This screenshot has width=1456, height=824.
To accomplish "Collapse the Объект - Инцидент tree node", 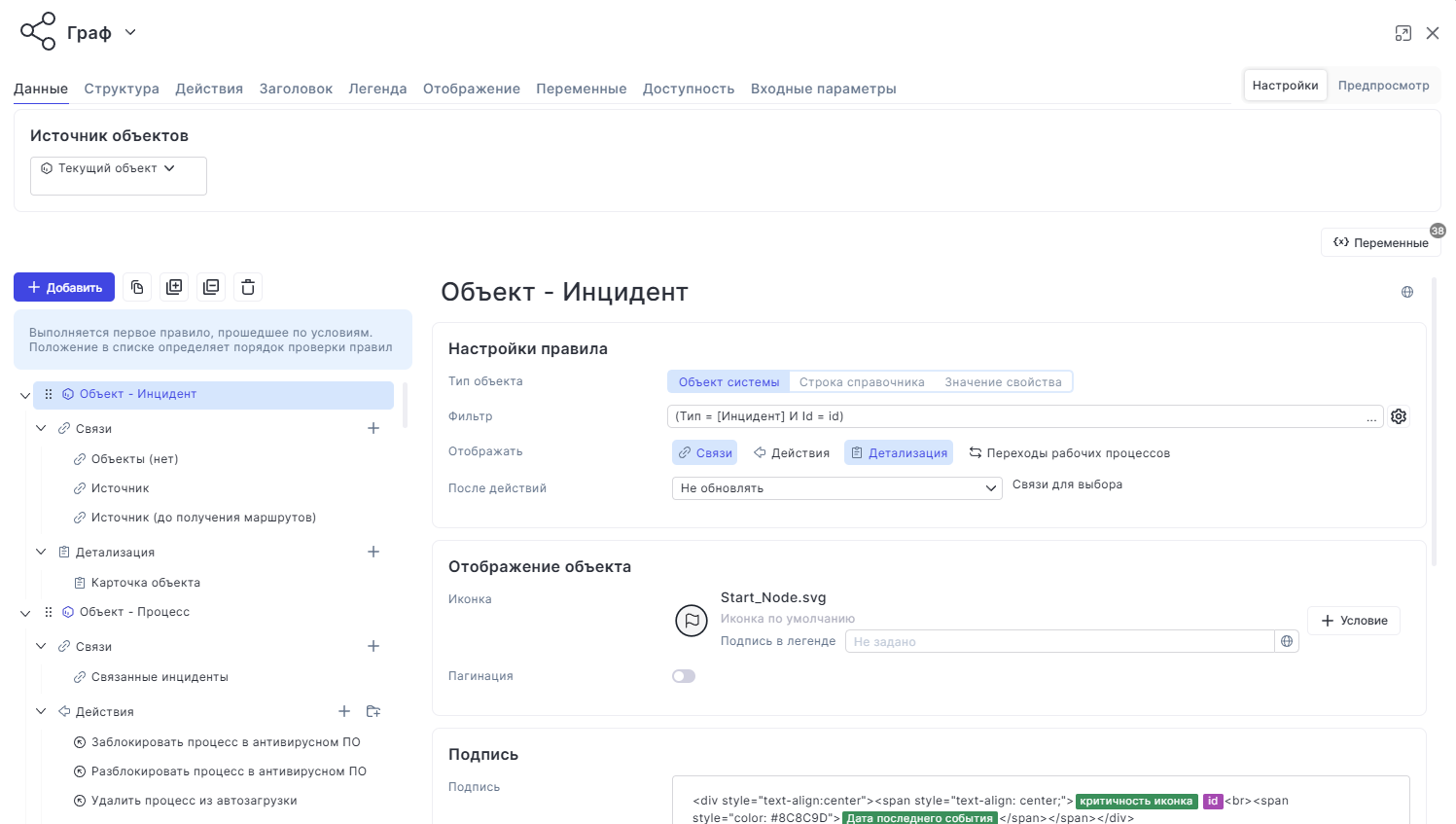I will (25, 395).
